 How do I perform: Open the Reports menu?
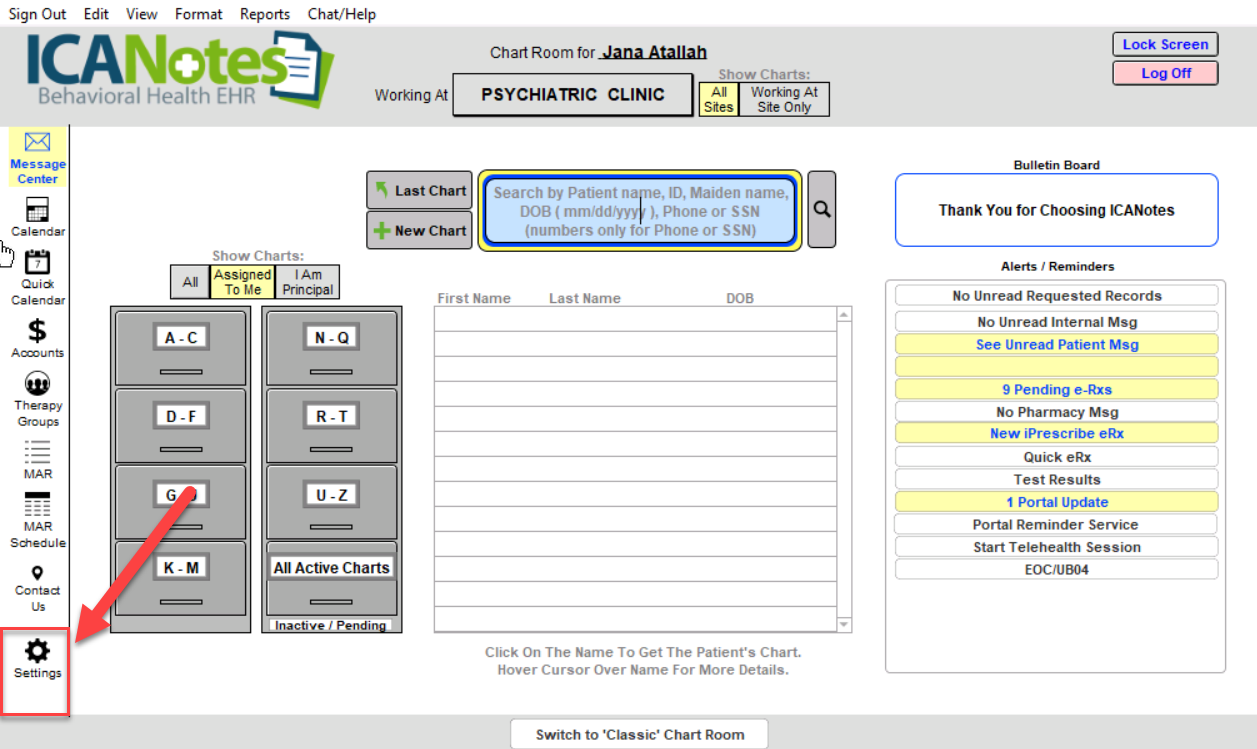[265, 14]
